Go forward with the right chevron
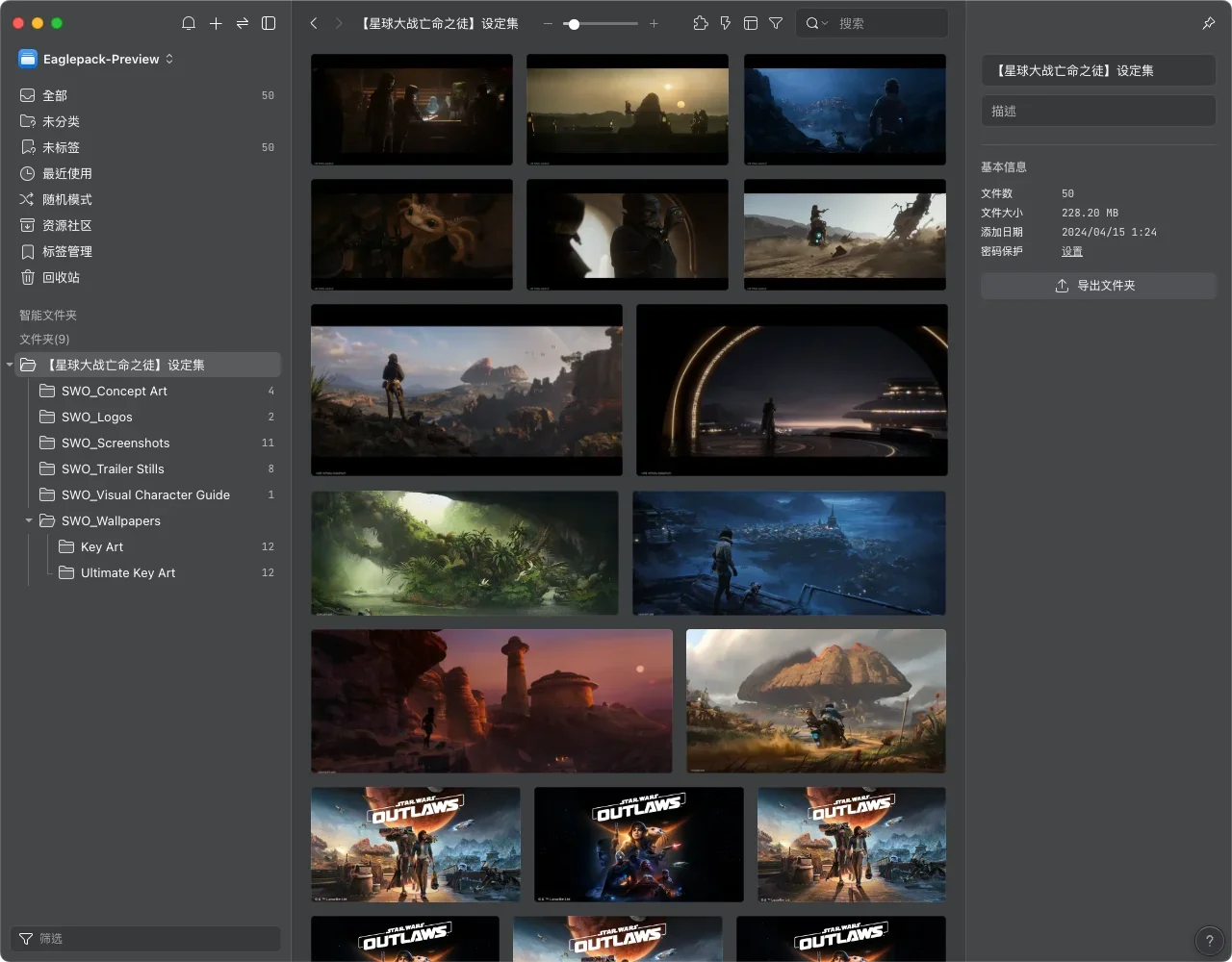Screen dimensions: 1232x962 click(338, 23)
